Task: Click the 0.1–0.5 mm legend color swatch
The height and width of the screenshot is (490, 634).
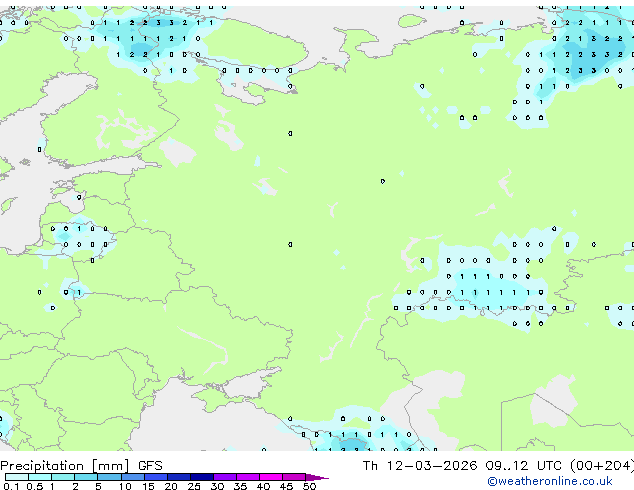Action: (x=17, y=477)
